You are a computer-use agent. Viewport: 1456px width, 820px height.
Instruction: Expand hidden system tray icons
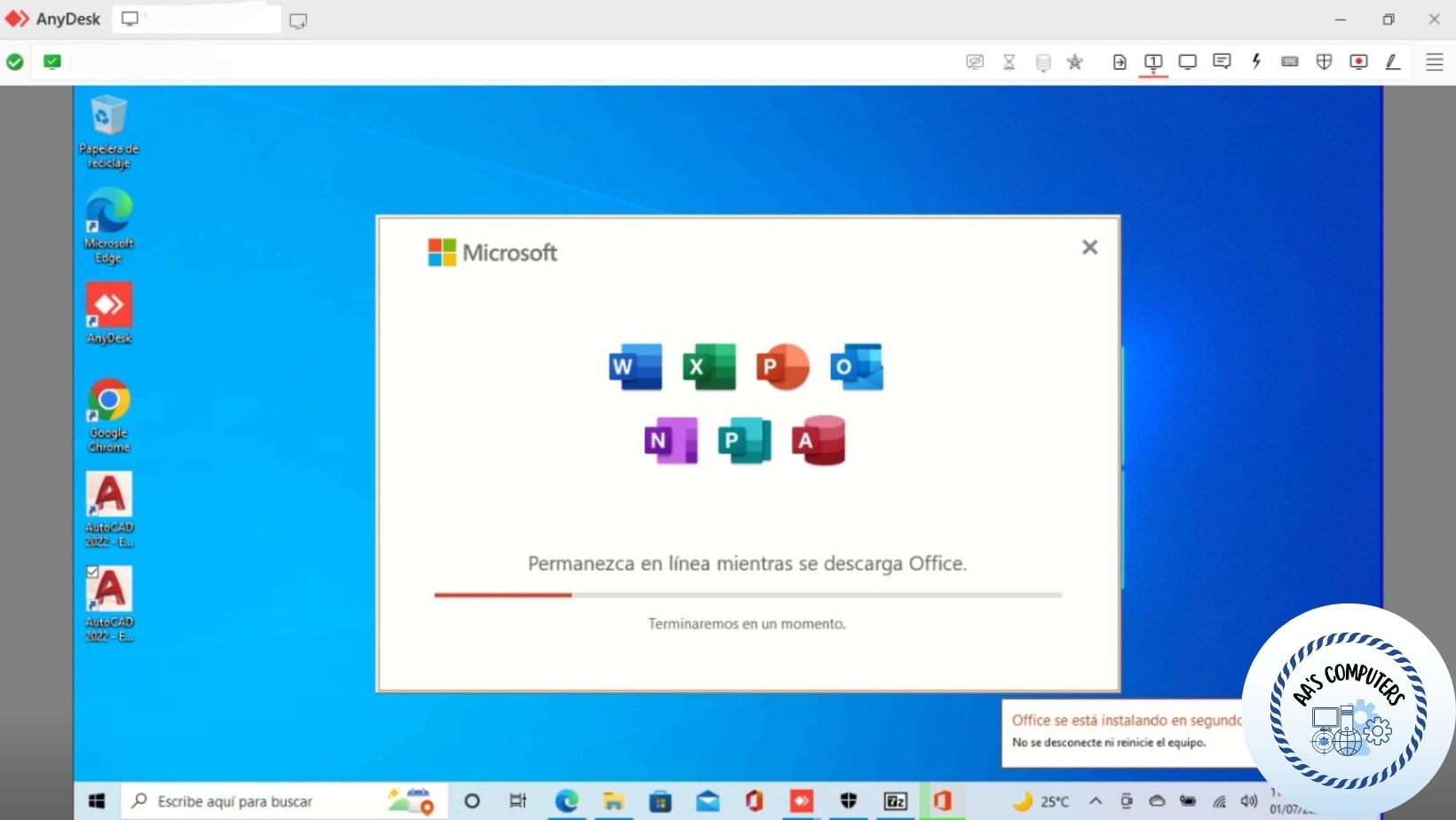[x=1096, y=801]
